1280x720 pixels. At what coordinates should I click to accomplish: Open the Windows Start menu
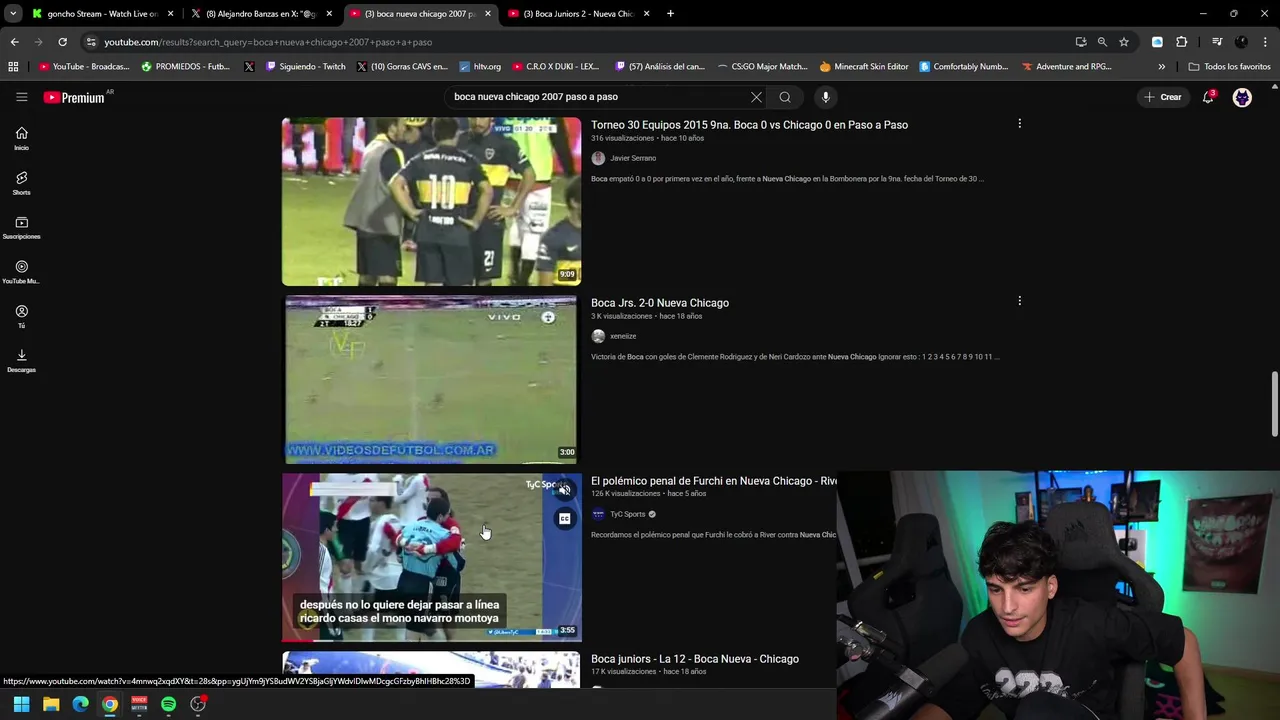pos(21,704)
